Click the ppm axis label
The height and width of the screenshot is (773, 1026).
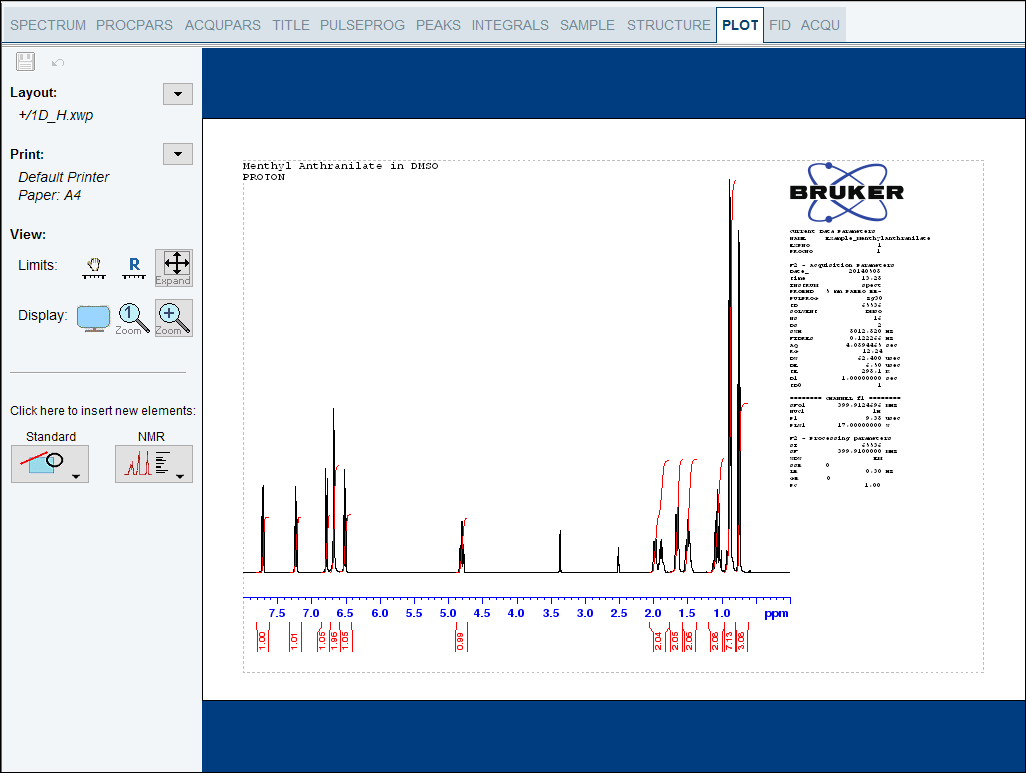[x=776, y=613]
